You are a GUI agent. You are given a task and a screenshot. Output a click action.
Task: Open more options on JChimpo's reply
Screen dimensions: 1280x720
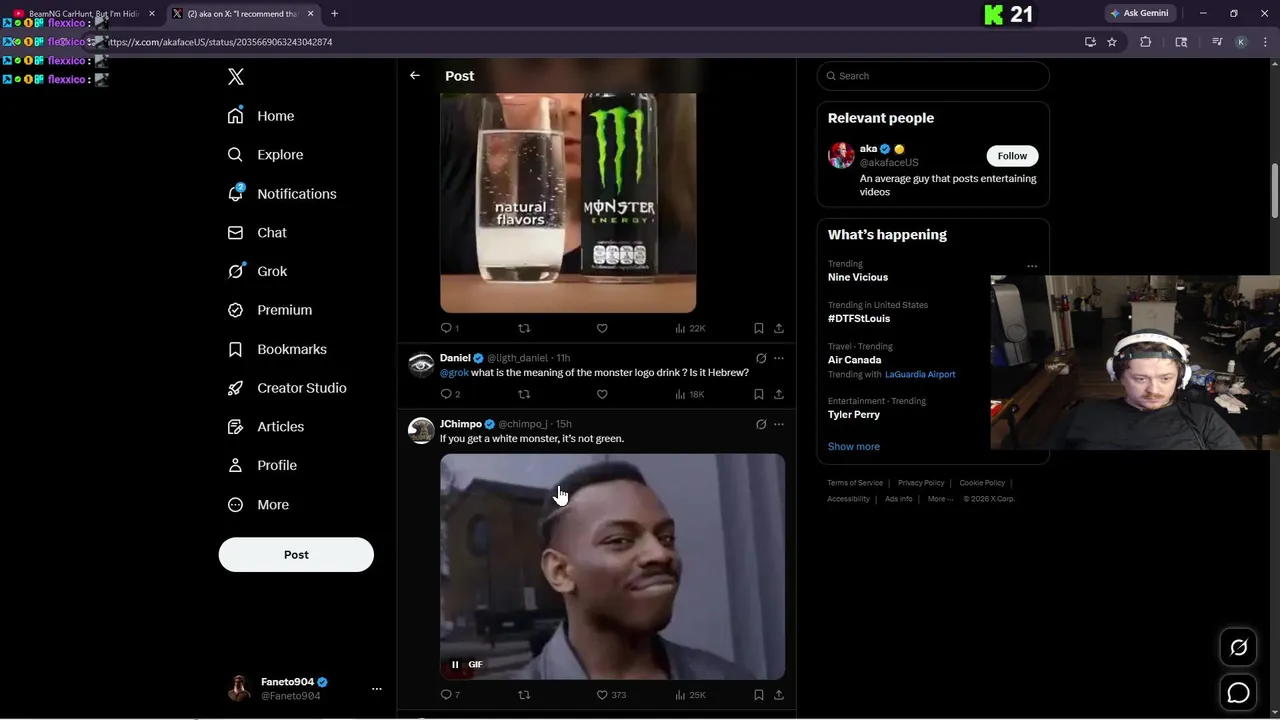[779, 424]
